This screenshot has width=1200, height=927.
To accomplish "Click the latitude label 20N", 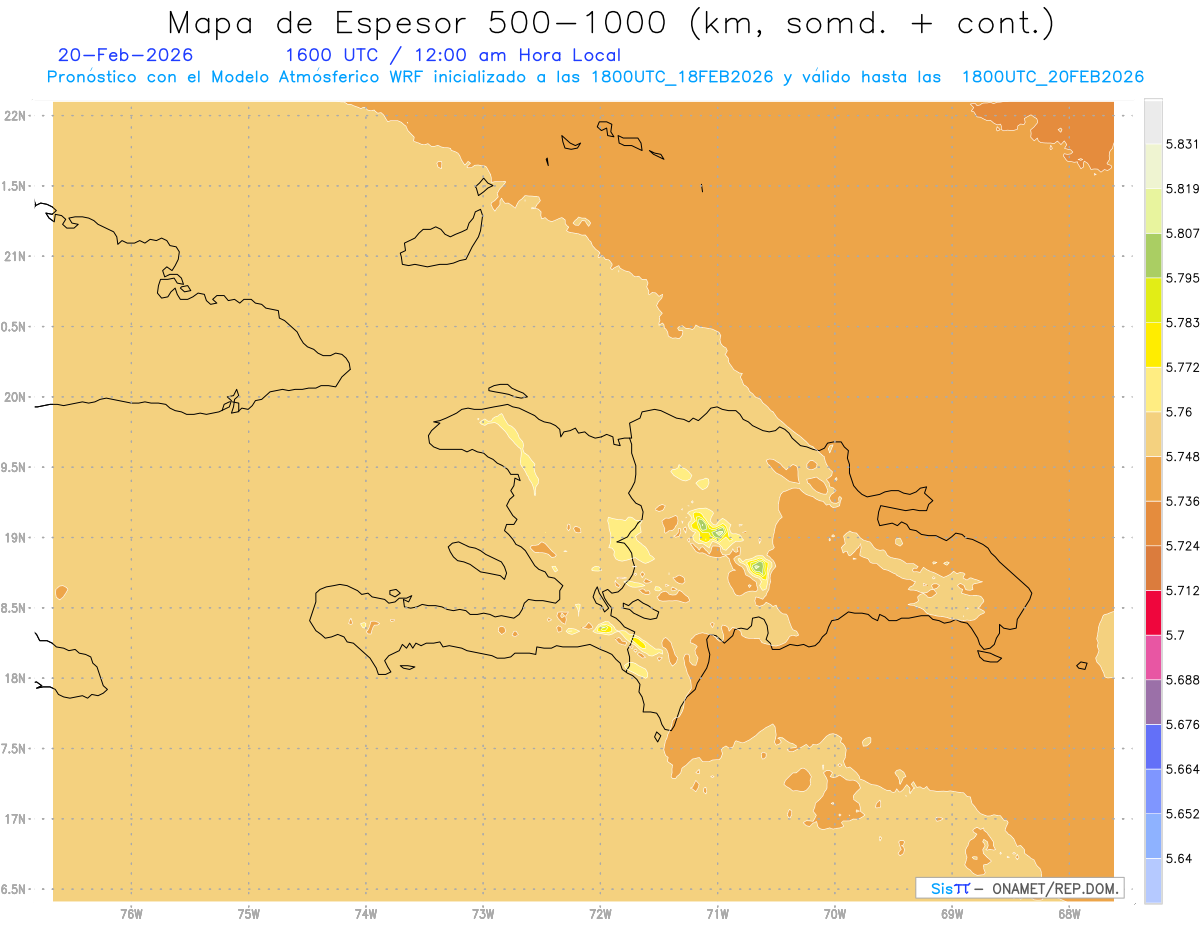I will click(15, 397).
